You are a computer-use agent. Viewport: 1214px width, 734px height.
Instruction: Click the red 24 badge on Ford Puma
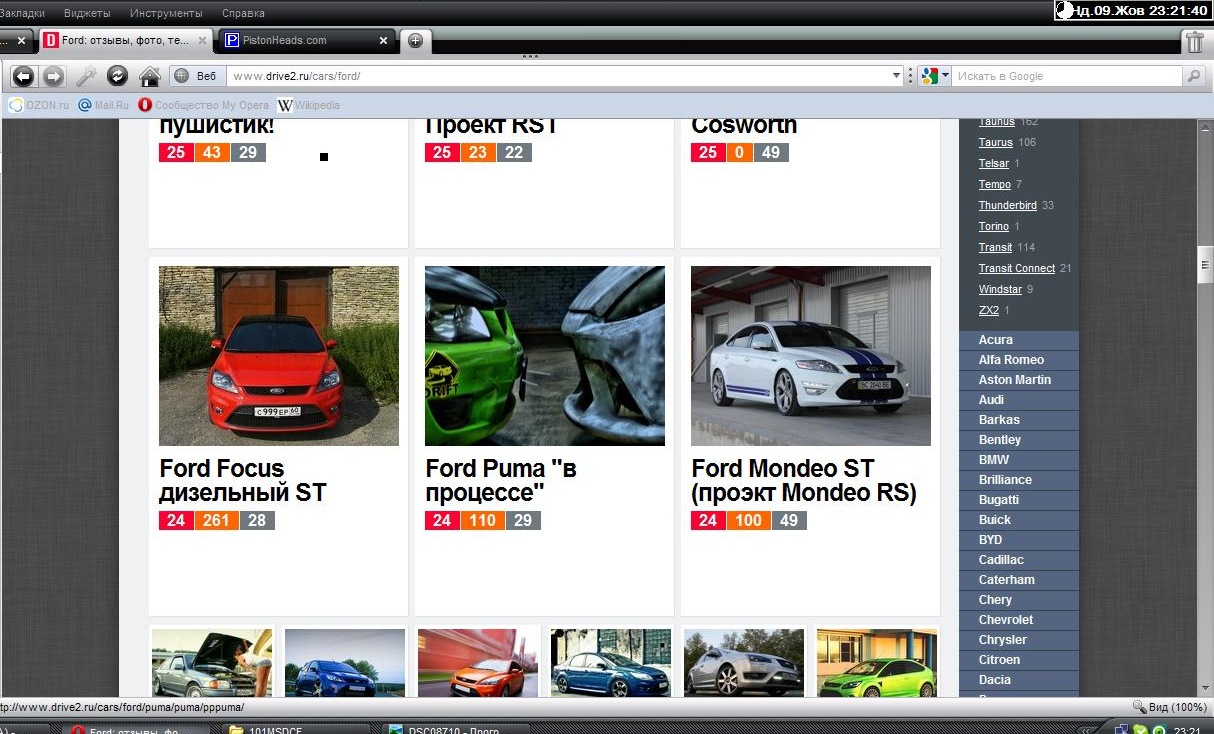[442, 520]
